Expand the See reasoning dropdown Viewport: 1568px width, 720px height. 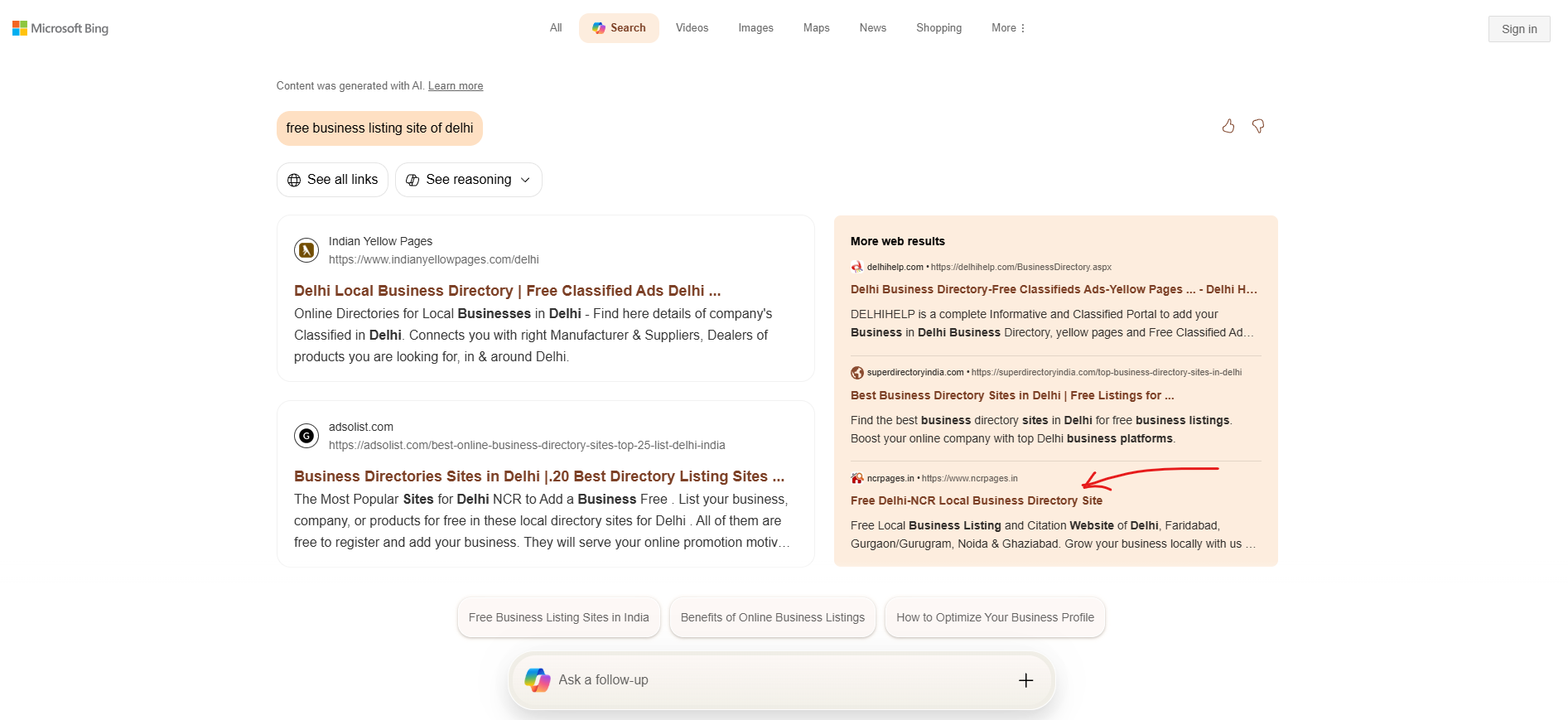(469, 180)
